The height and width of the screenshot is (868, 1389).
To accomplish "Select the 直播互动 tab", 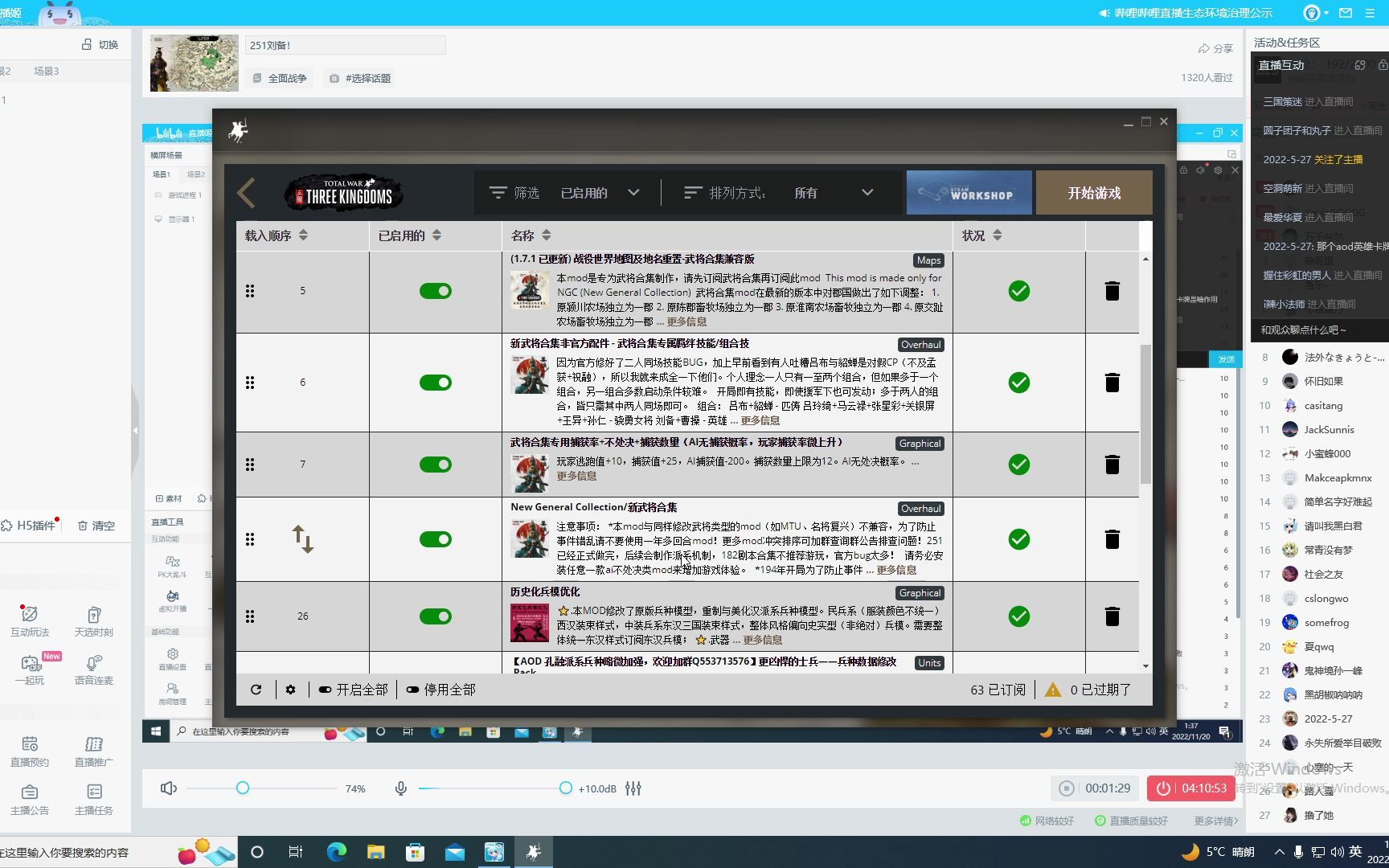I will pyautogui.click(x=1281, y=65).
